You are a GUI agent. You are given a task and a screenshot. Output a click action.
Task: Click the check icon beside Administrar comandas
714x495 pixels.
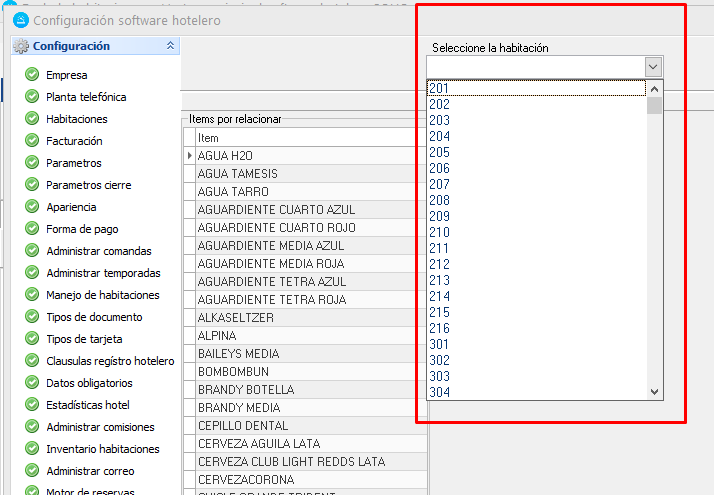coord(32,251)
